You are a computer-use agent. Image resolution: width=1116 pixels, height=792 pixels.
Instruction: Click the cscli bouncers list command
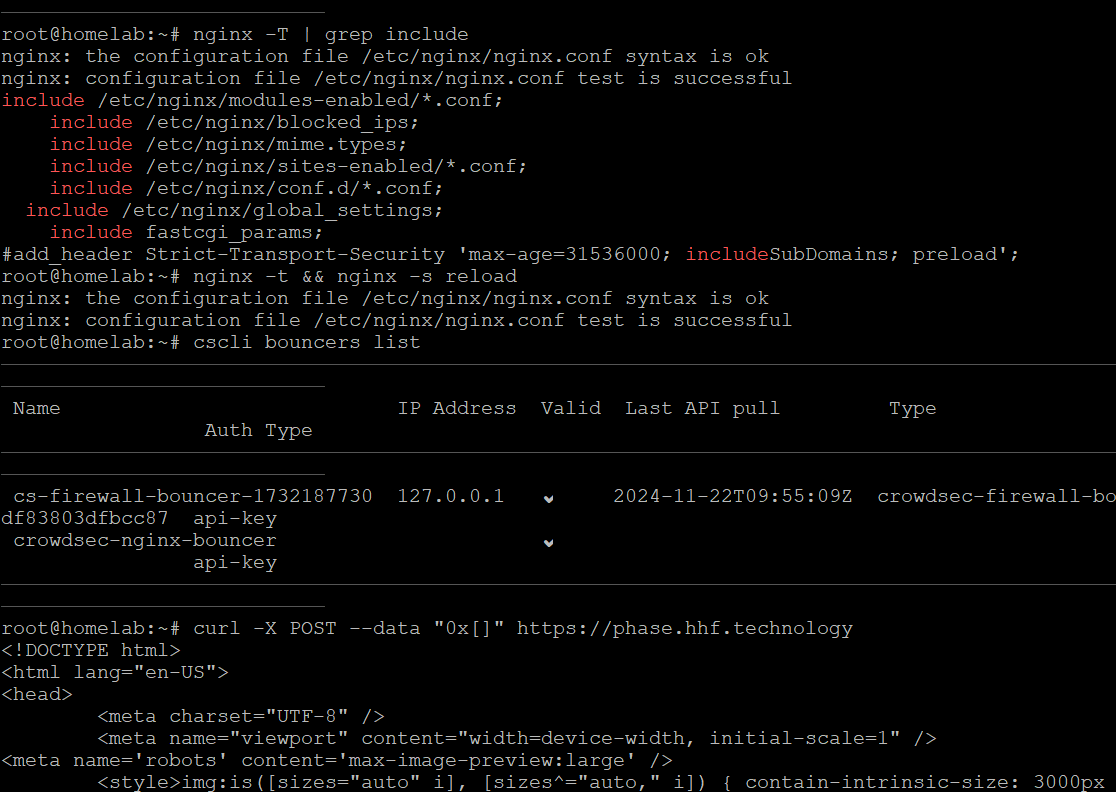click(307, 343)
